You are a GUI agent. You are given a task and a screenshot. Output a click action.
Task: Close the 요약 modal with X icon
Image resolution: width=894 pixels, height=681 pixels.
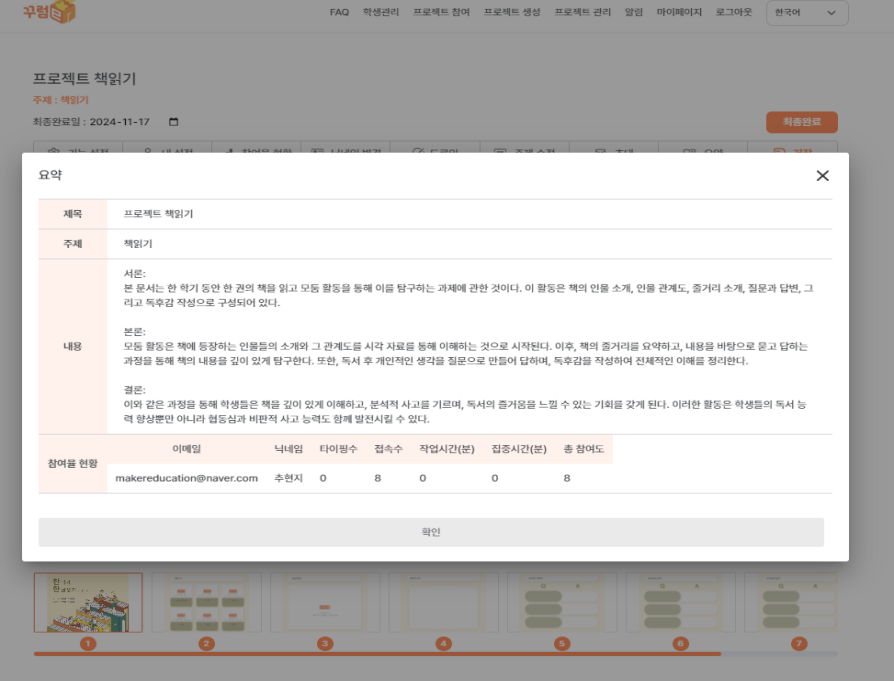822,176
